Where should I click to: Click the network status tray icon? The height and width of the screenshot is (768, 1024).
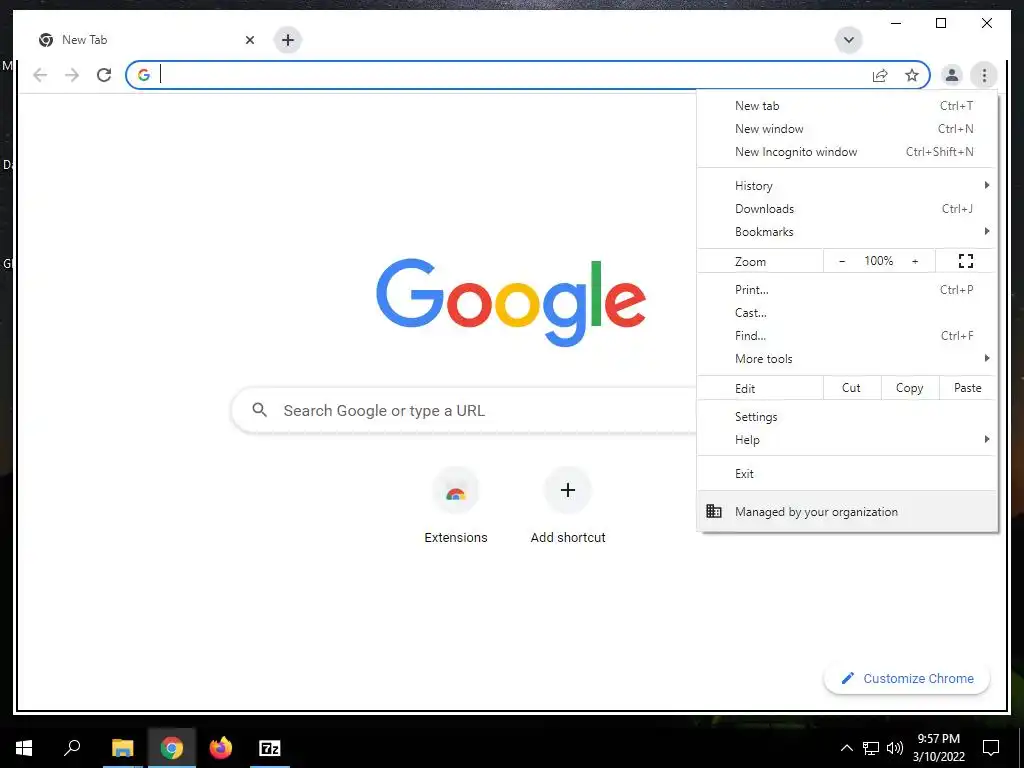[x=871, y=748]
